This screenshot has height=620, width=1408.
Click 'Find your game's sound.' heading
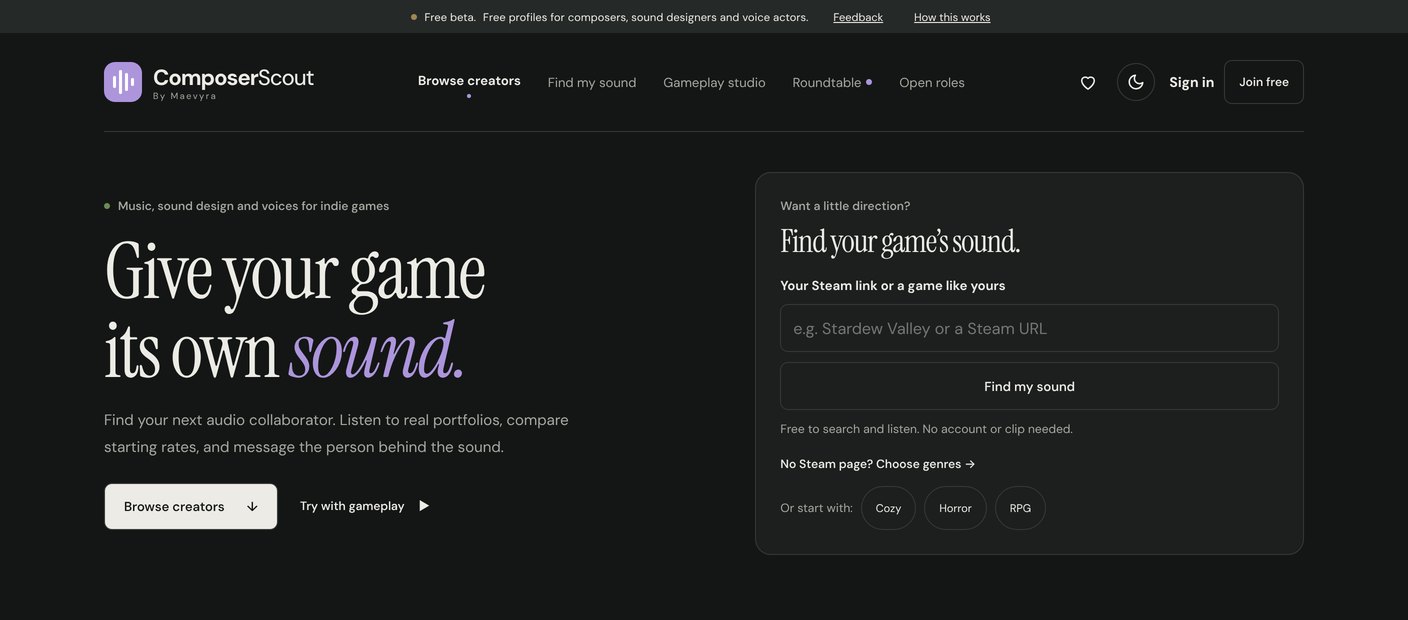[900, 242]
